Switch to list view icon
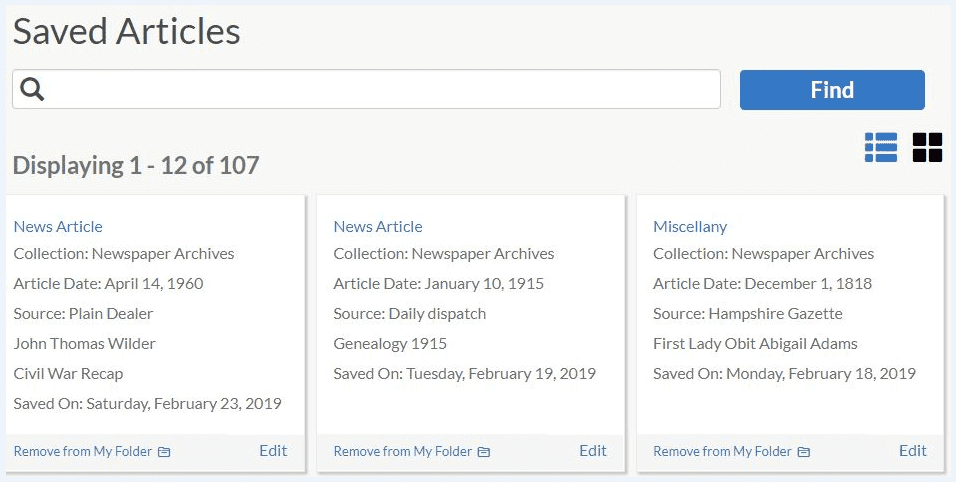Viewport: 956px width, 482px height. point(880,147)
